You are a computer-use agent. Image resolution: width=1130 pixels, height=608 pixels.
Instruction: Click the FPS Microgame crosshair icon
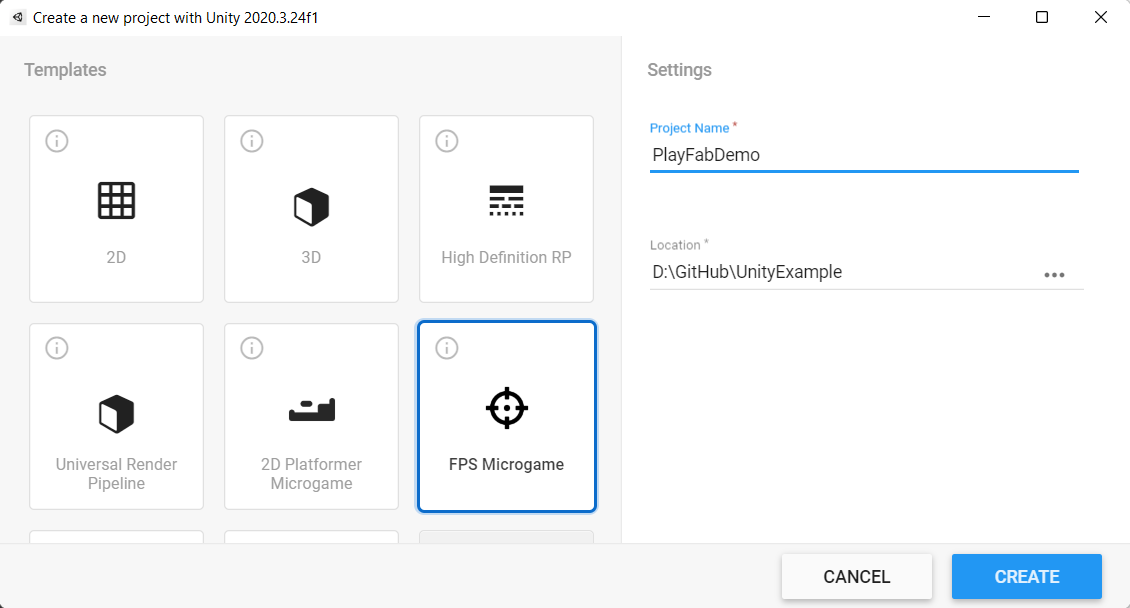[x=507, y=408]
